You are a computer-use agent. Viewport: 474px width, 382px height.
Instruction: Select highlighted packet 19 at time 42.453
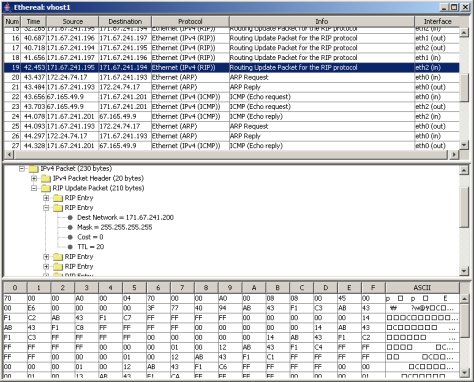232,68
